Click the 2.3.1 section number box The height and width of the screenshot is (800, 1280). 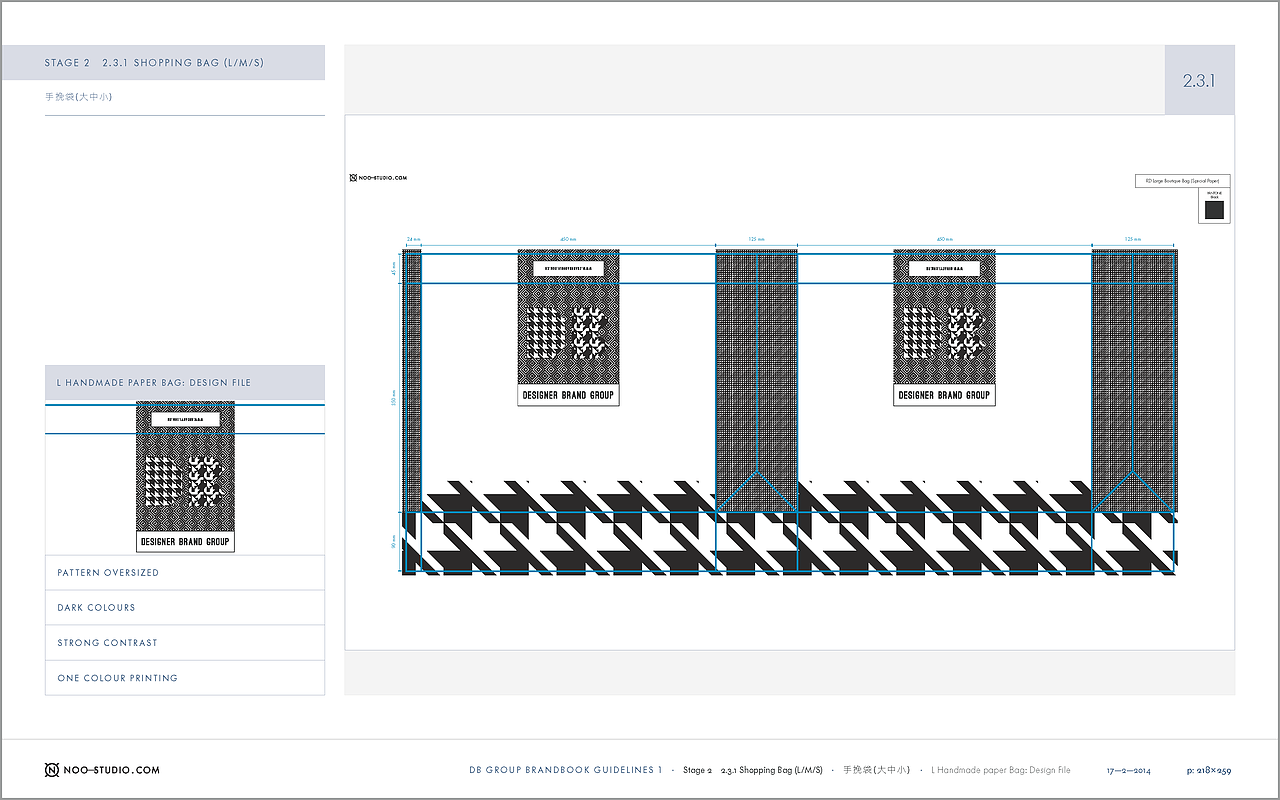click(x=1200, y=81)
